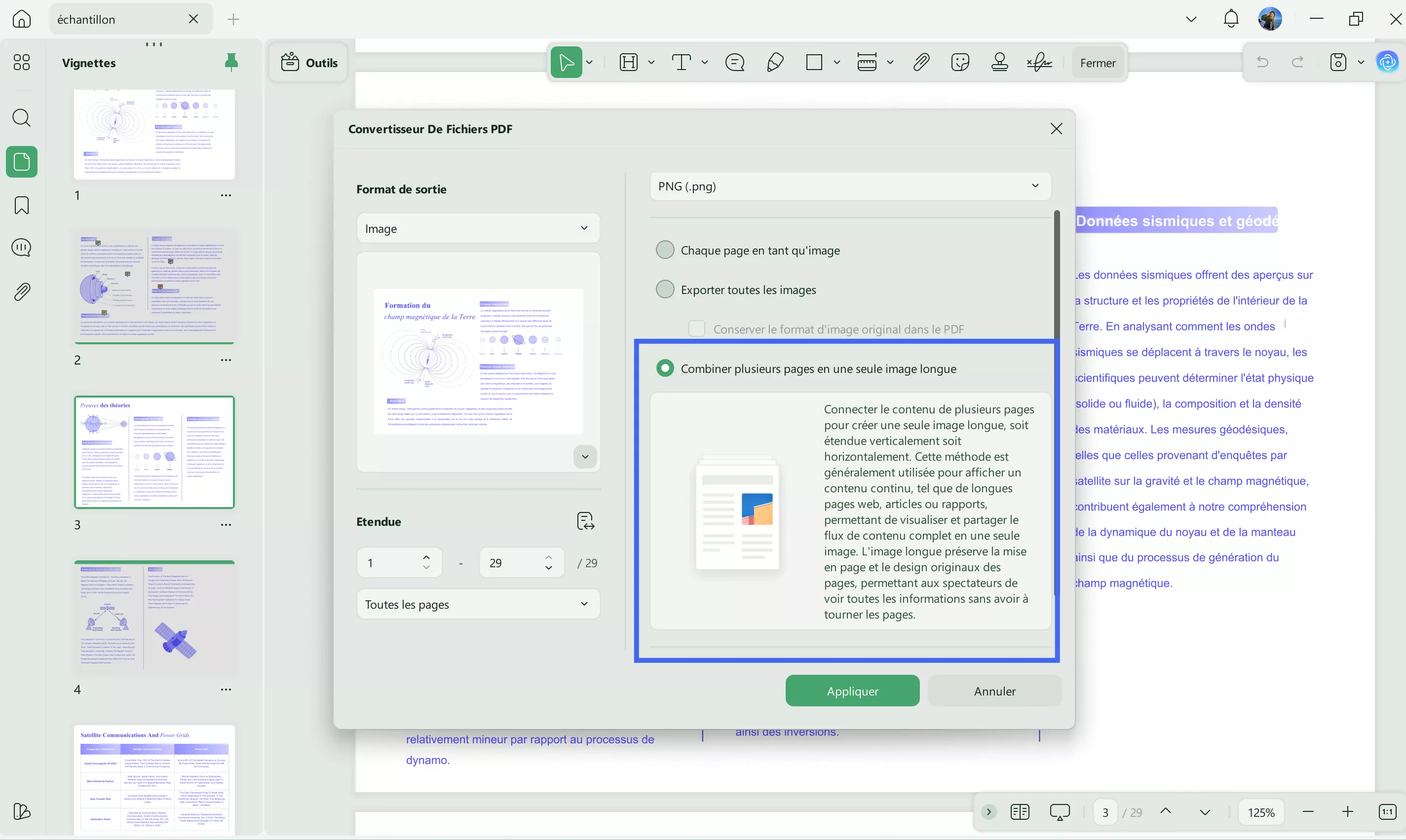Screen dimensions: 1406x840
Task: Select the sticker tool icon
Action: pyautogui.click(x=960, y=62)
